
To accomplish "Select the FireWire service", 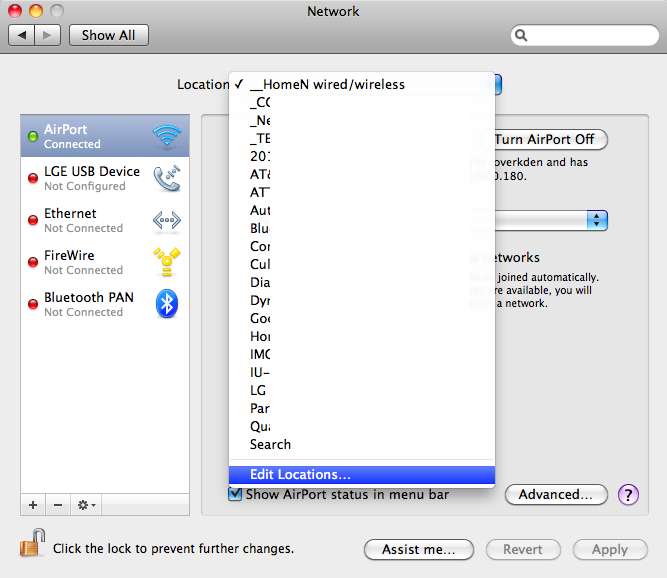I will point(105,262).
